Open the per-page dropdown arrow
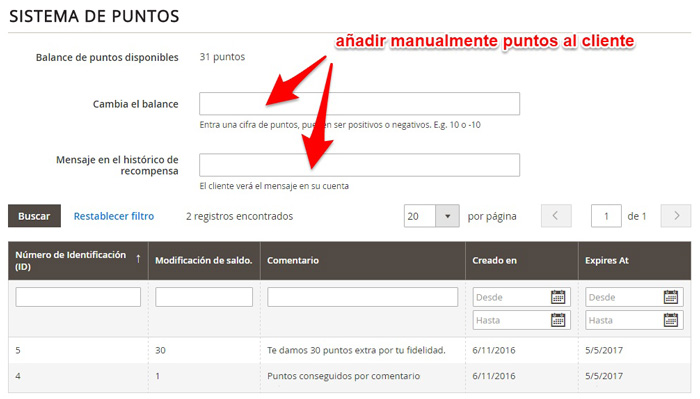This screenshot has width=700, height=399. (447, 216)
